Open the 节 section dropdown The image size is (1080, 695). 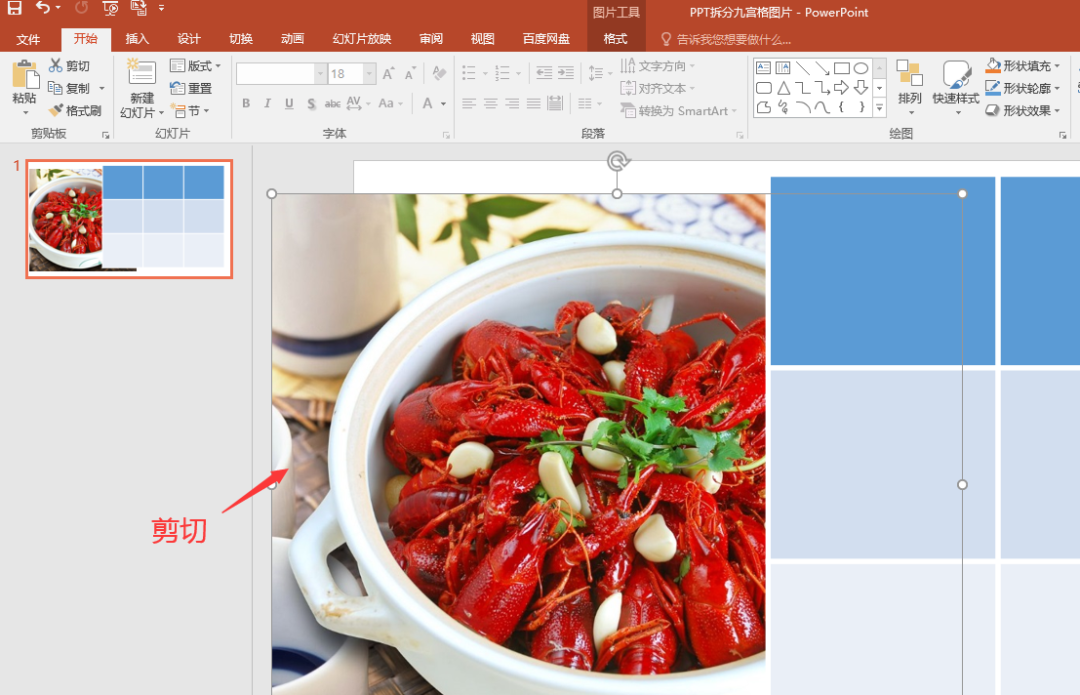pos(190,111)
